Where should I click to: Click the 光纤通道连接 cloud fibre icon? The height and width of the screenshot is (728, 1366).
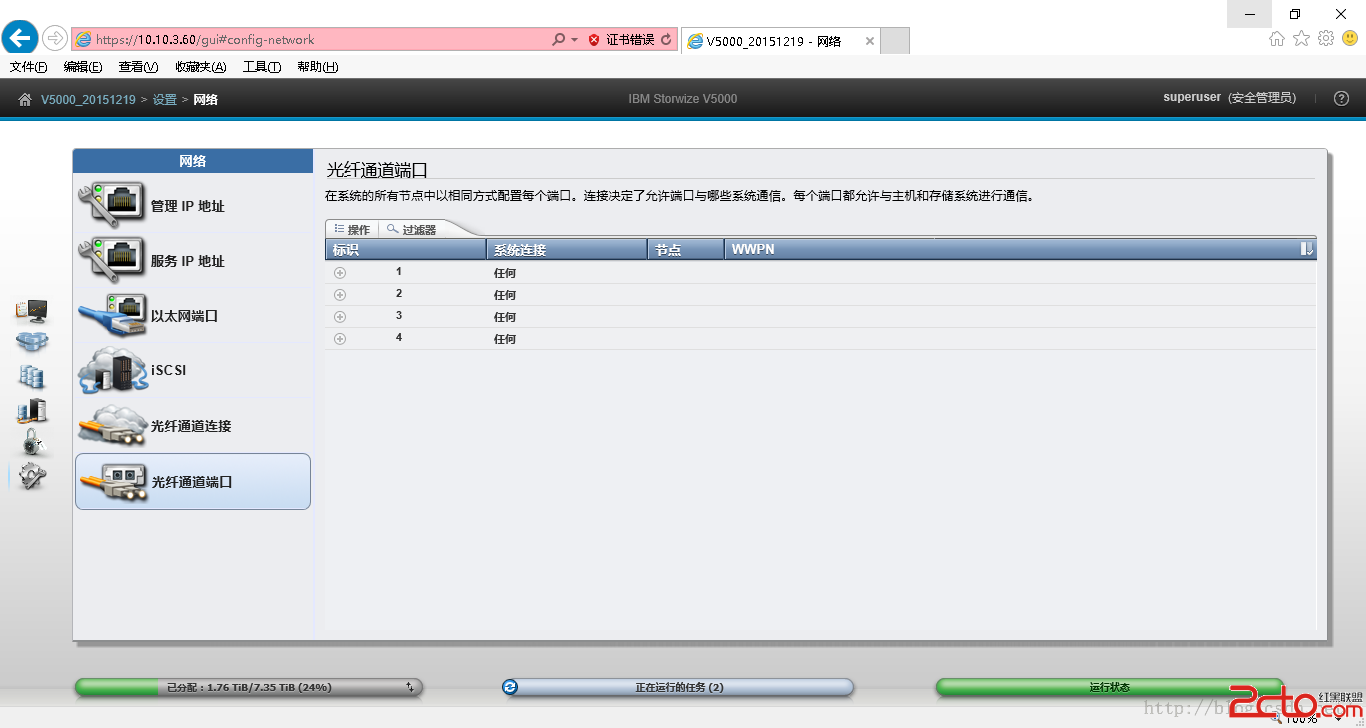click(x=112, y=425)
